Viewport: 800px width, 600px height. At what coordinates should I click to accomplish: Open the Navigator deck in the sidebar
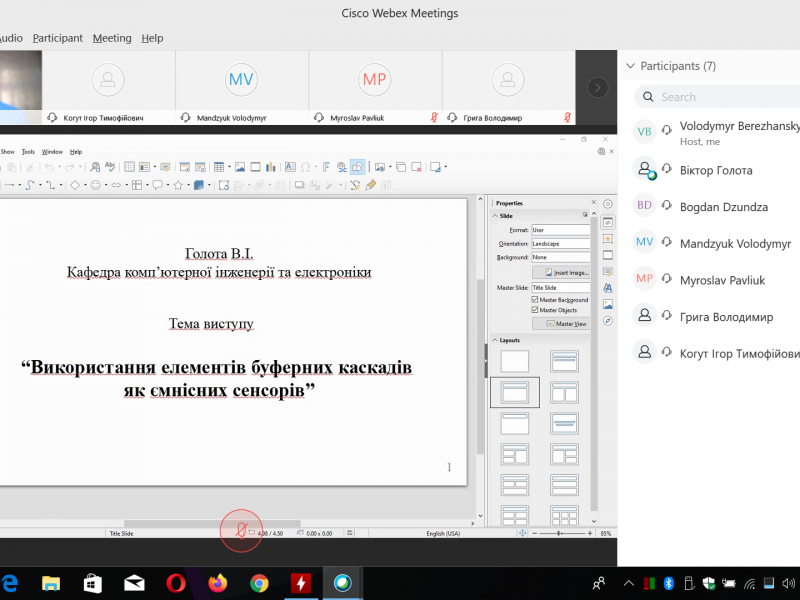pos(608,321)
